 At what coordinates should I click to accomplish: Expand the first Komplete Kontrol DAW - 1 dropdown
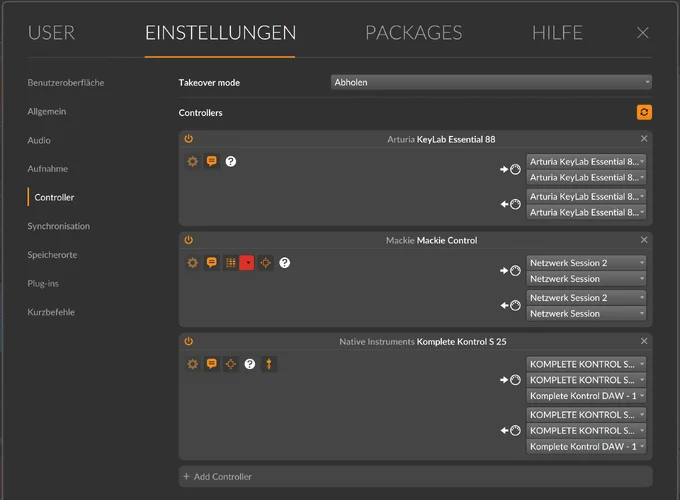(x=586, y=396)
